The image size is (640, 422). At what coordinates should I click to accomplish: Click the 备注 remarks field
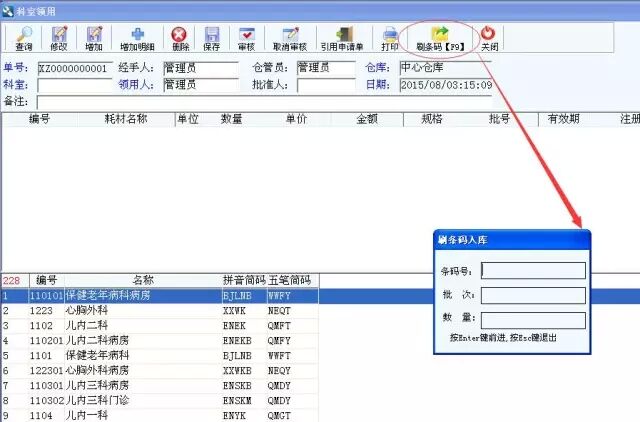(264, 102)
